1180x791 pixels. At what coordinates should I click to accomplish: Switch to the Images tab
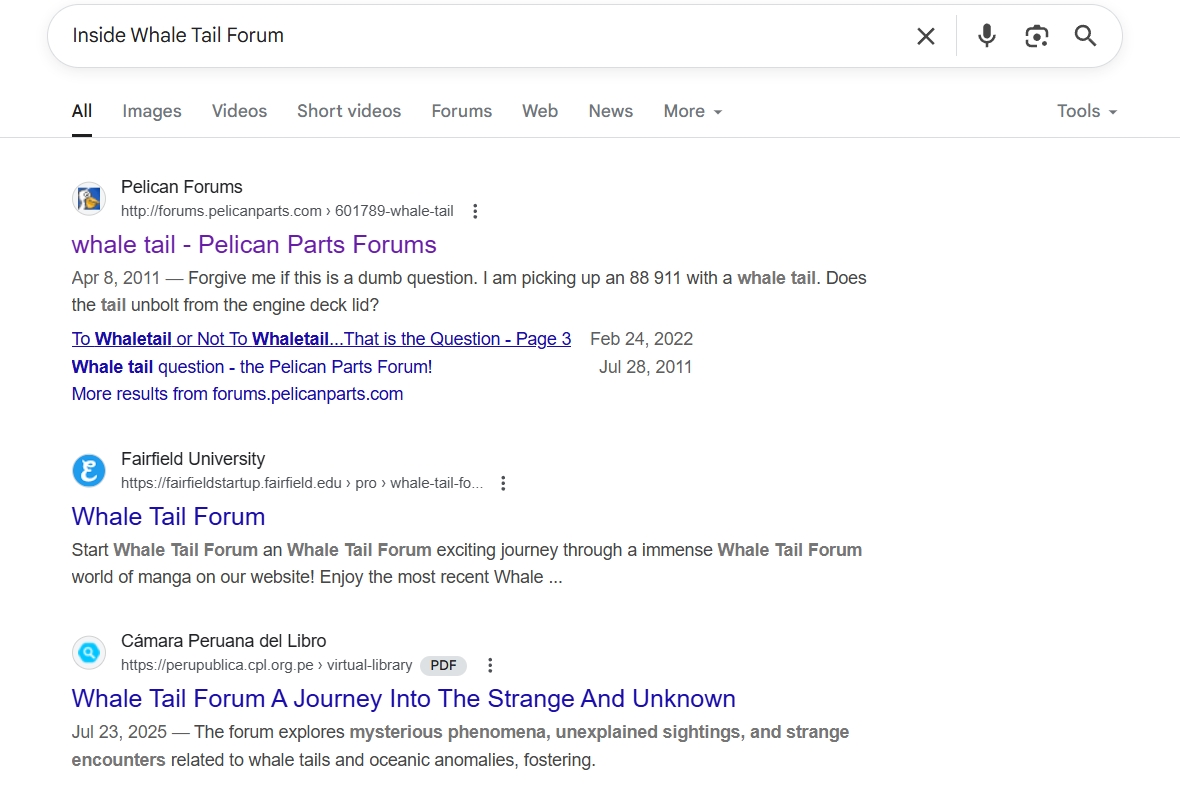pos(152,111)
